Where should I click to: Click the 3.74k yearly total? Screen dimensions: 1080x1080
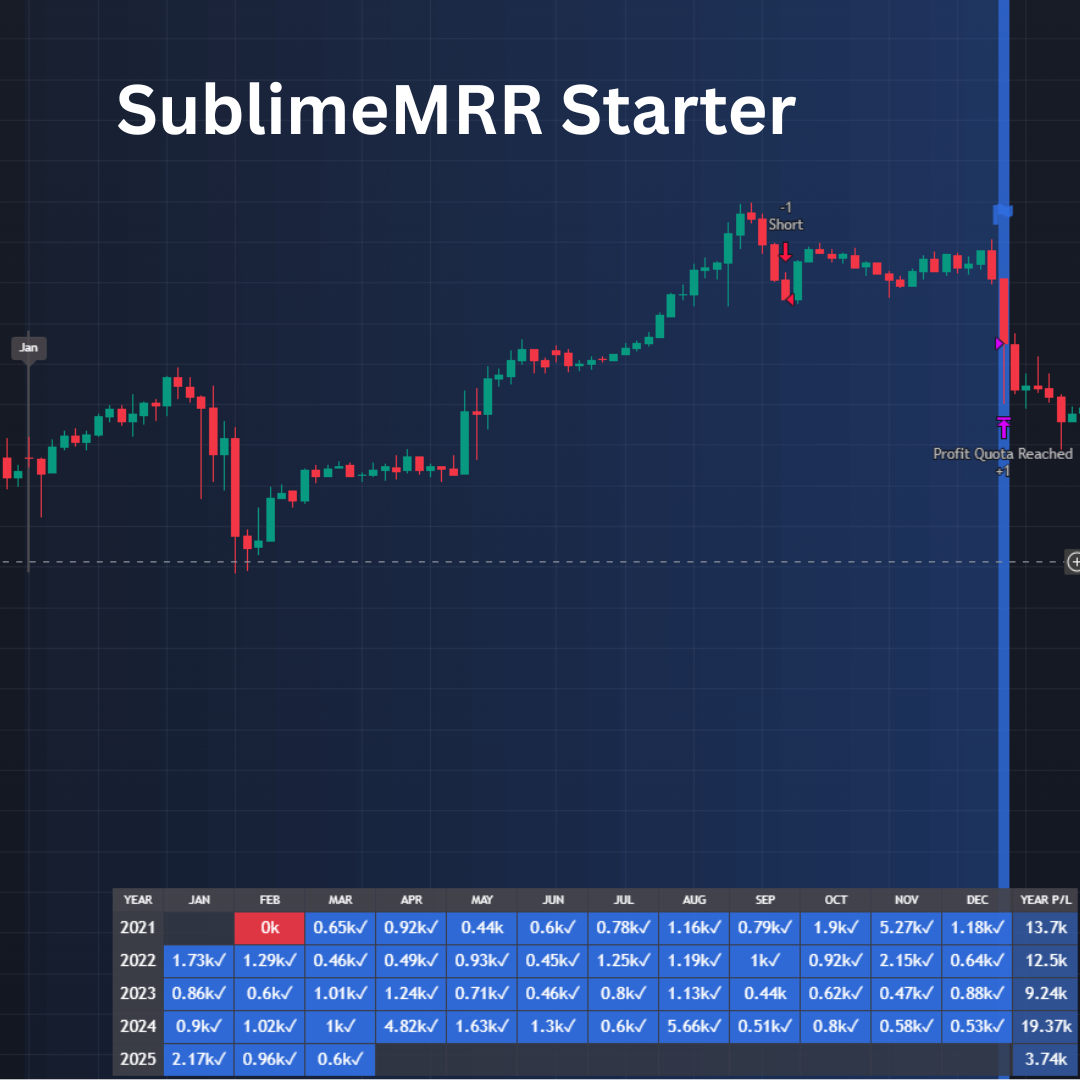pos(1046,1059)
